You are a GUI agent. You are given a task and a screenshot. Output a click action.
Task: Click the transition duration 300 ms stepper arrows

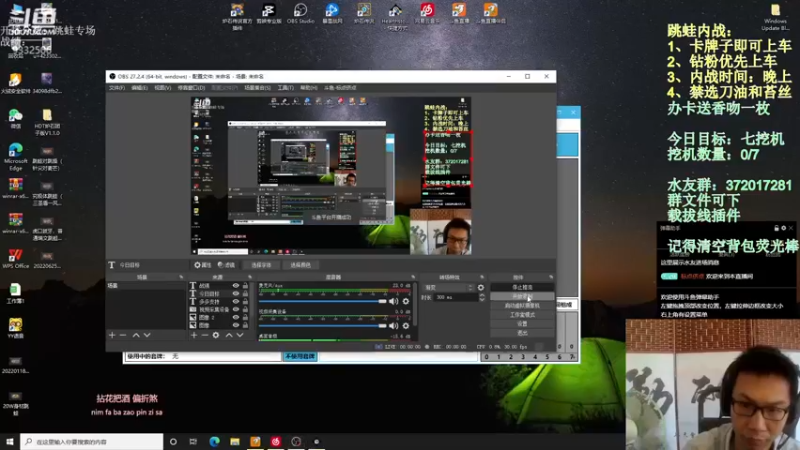point(482,297)
